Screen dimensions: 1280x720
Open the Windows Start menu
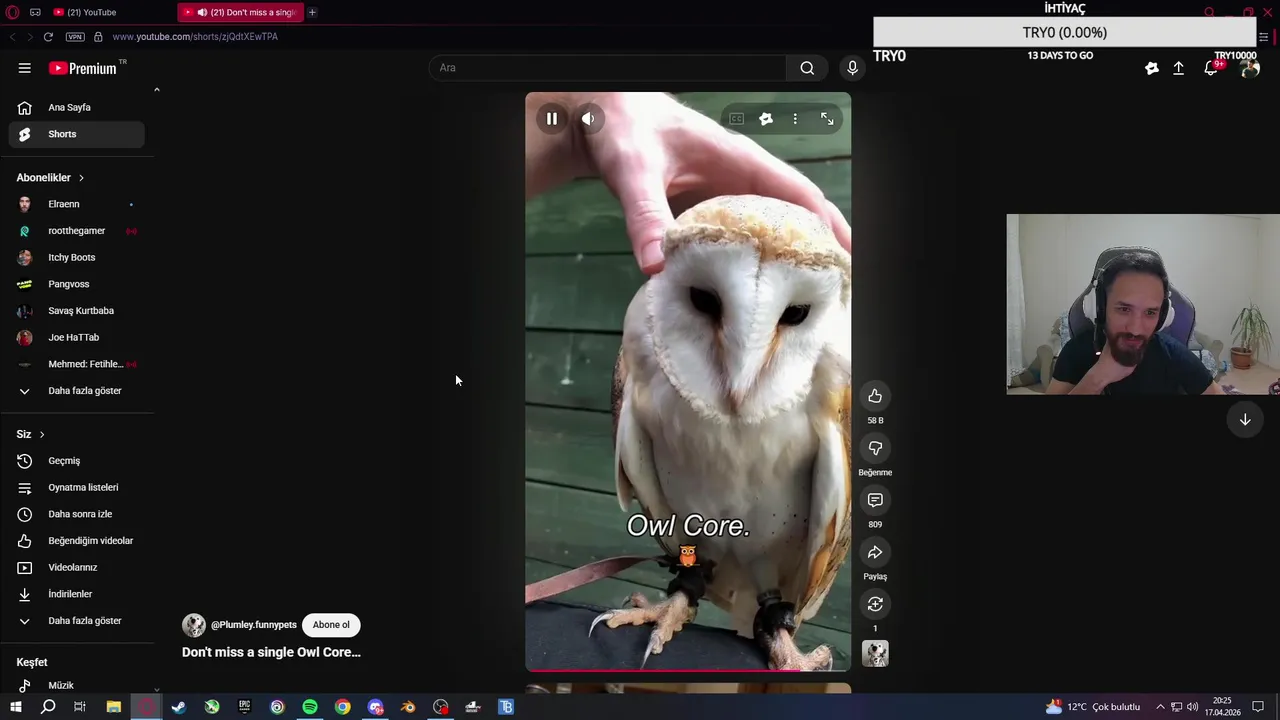15,707
